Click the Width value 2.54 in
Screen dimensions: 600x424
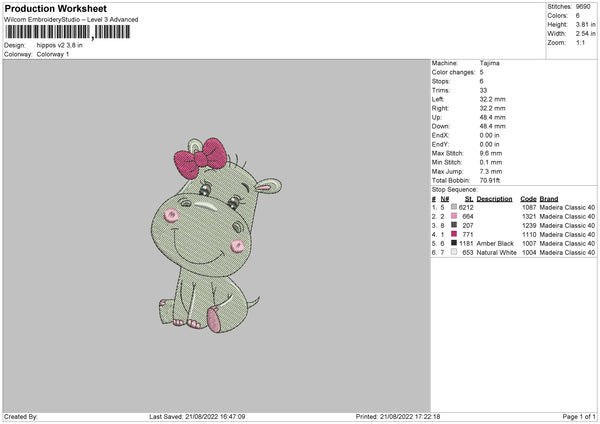[585, 34]
